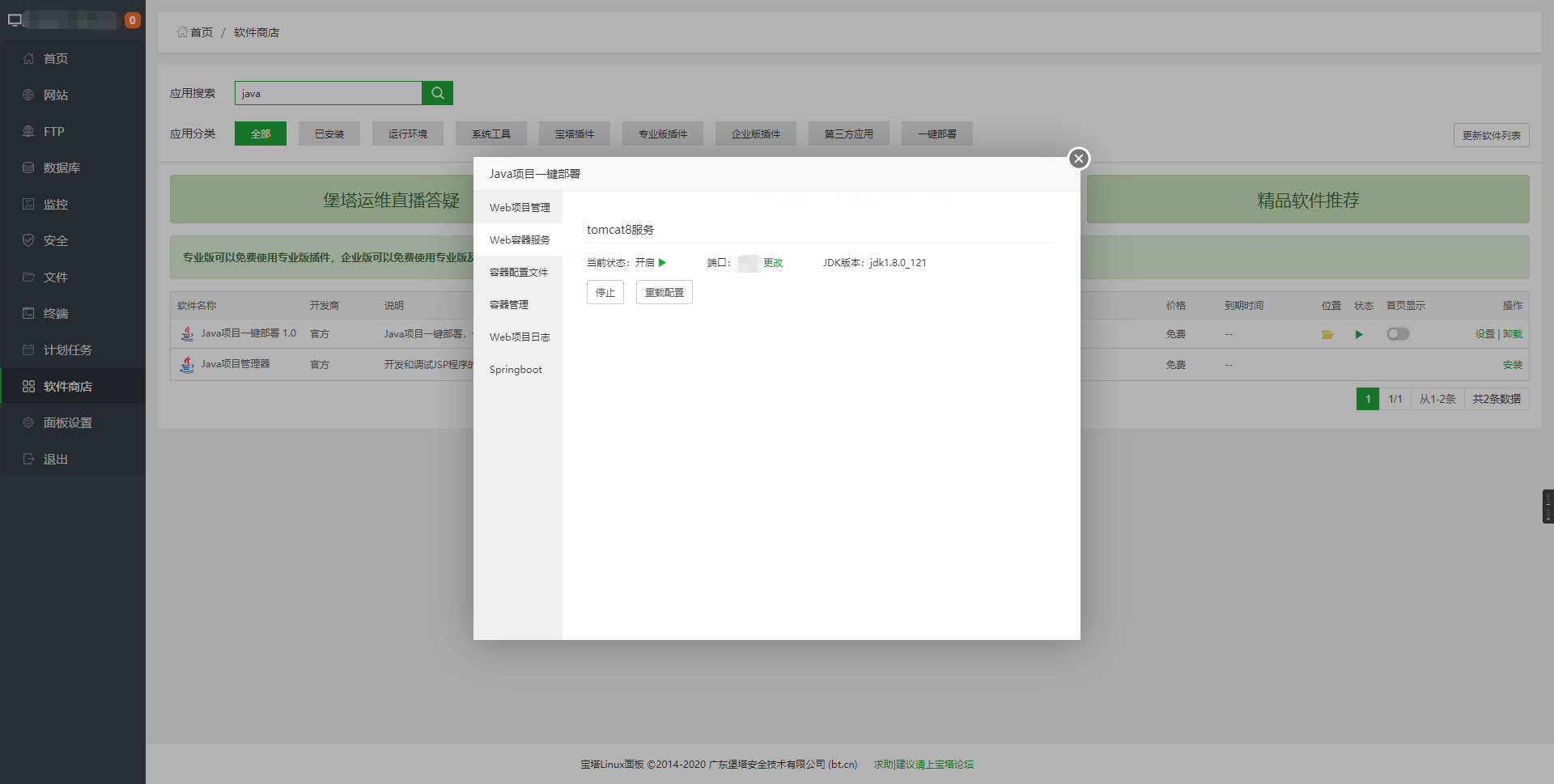Image resolution: width=1554 pixels, height=784 pixels.
Task: Click the monitor icon at sidebar top
Action: pos(15,20)
